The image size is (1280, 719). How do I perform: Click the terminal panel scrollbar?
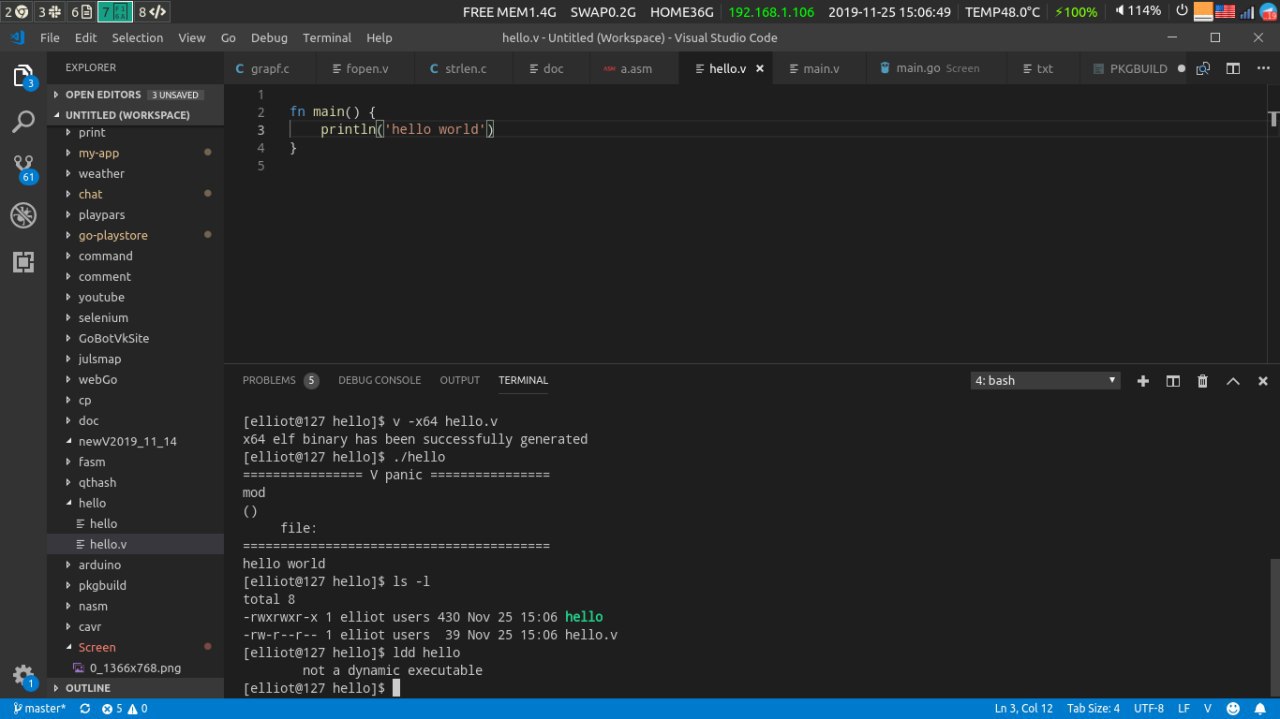(x=1275, y=628)
